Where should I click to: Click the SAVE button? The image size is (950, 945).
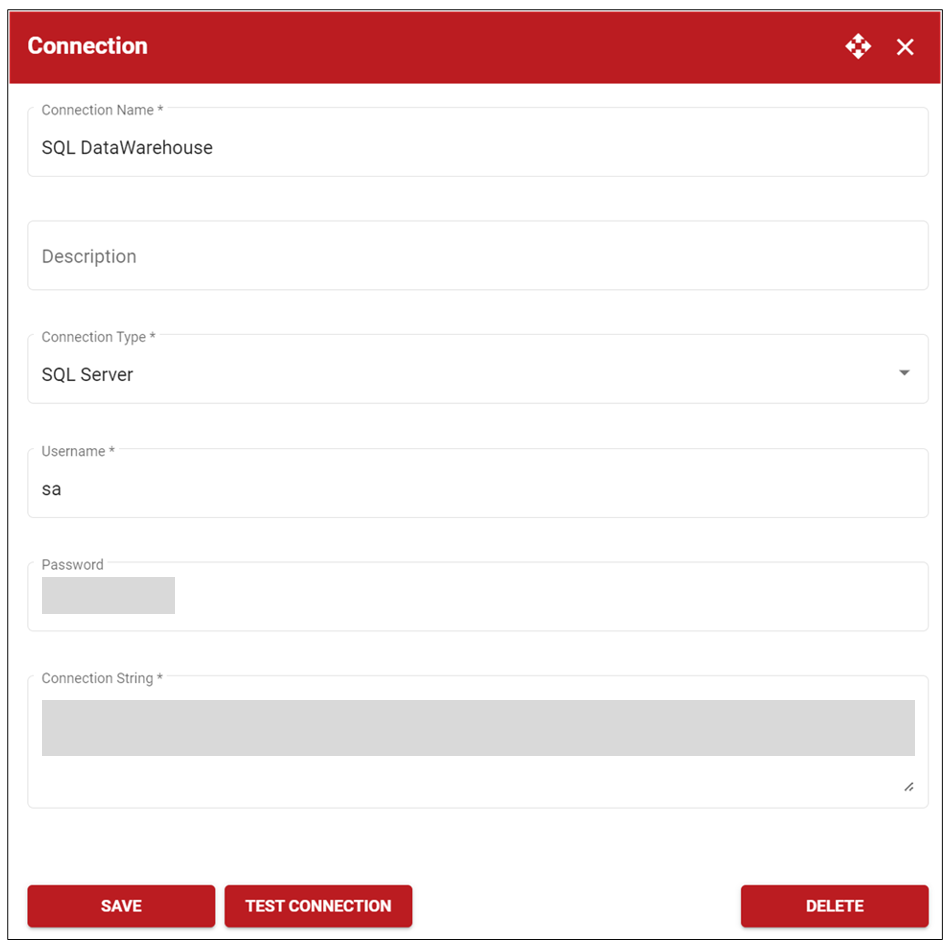121,906
